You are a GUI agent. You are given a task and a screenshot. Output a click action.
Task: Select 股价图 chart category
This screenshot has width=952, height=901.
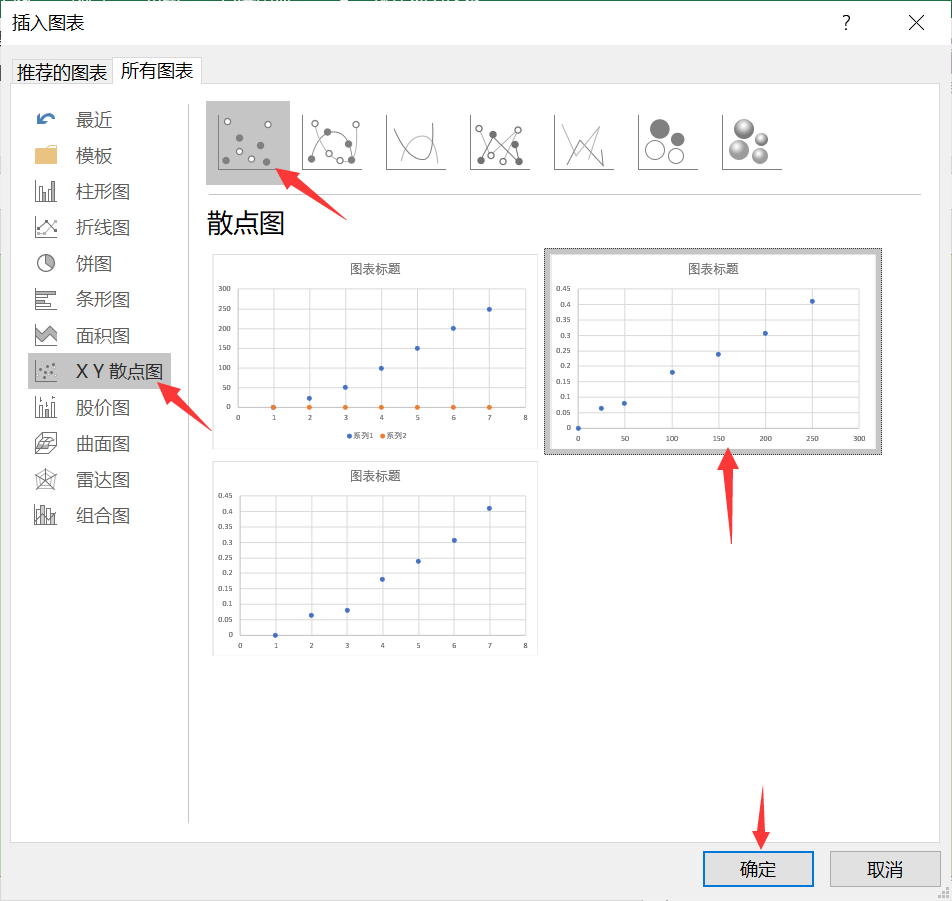tap(99, 407)
